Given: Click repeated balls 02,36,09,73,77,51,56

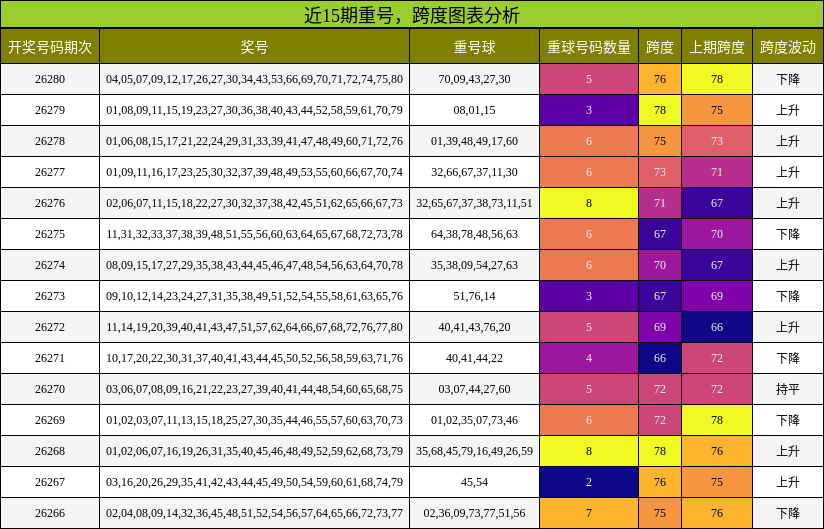Looking at the screenshot, I should (x=475, y=513).
